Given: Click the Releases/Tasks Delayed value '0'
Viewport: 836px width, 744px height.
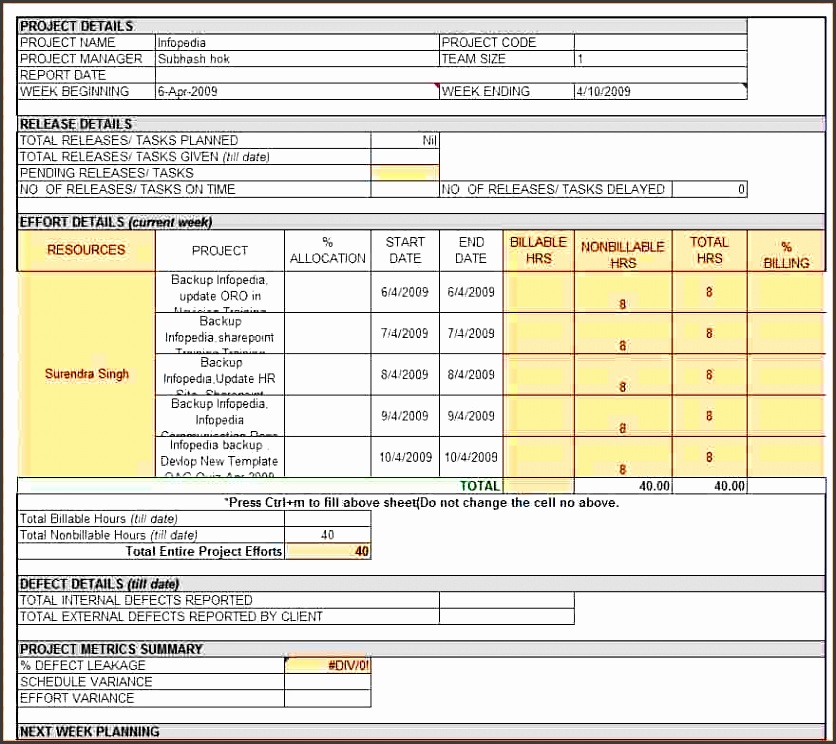Looking at the screenshot, I should (x=710, y=189).
